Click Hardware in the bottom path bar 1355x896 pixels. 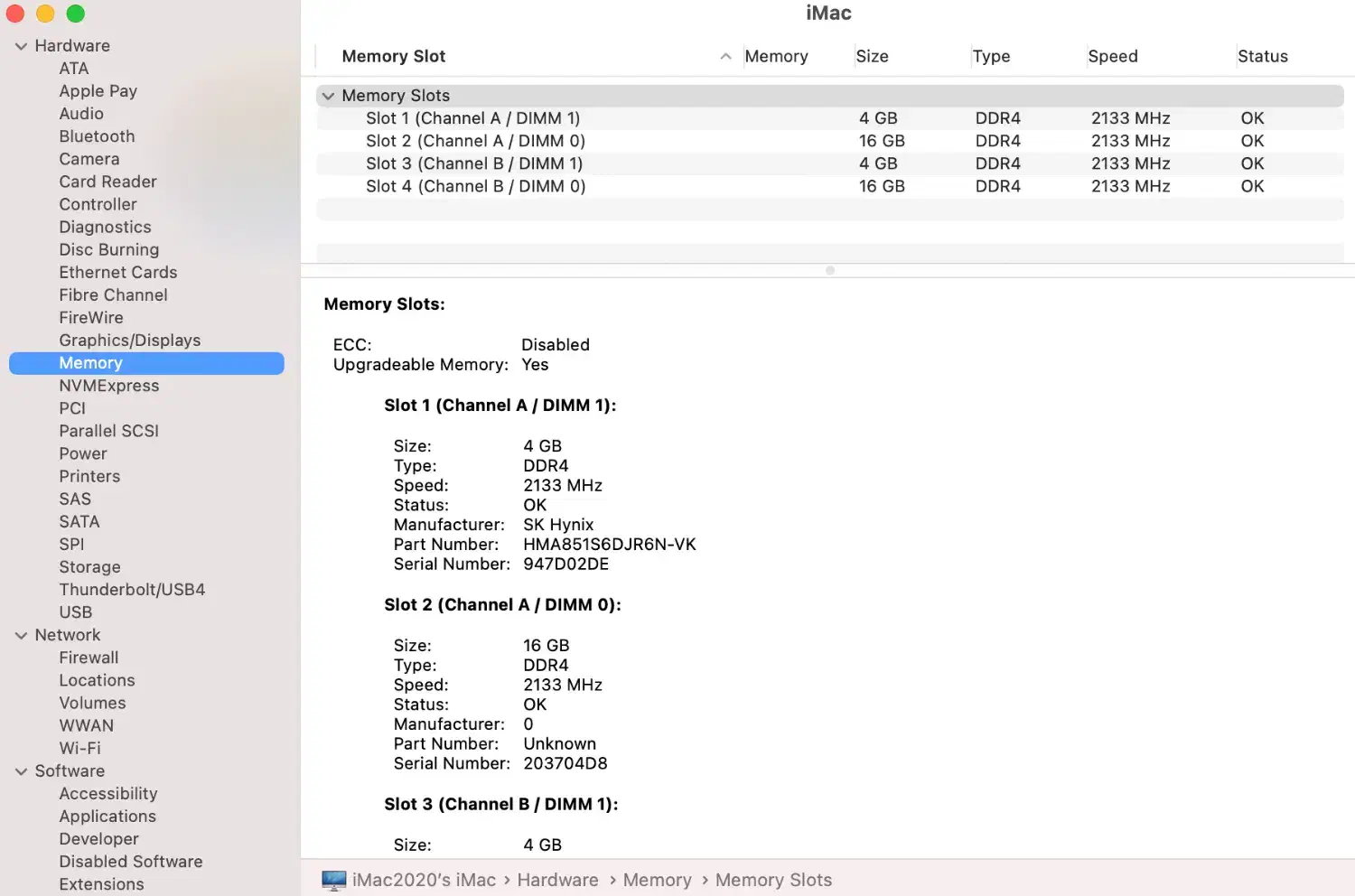tap(557, 880)
